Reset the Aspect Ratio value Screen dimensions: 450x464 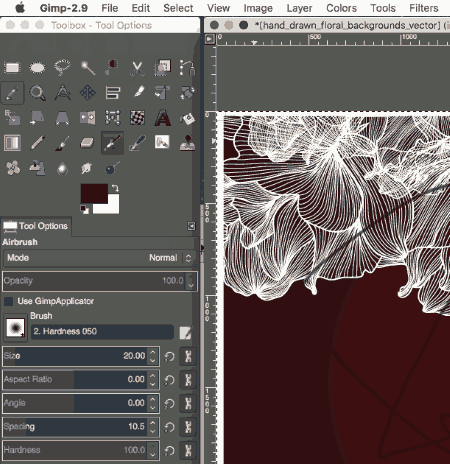(169, 380)
